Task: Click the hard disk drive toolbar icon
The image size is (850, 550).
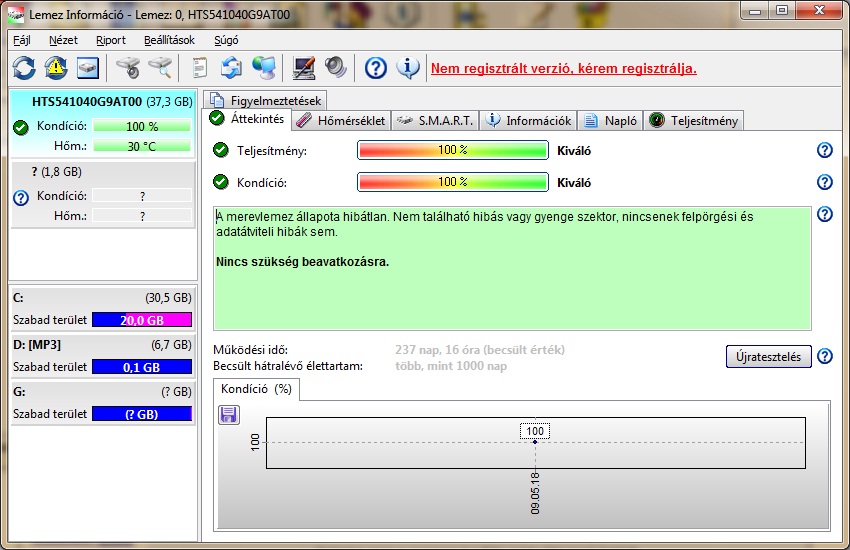Action: pyautogui.click(x=88, y=68)
